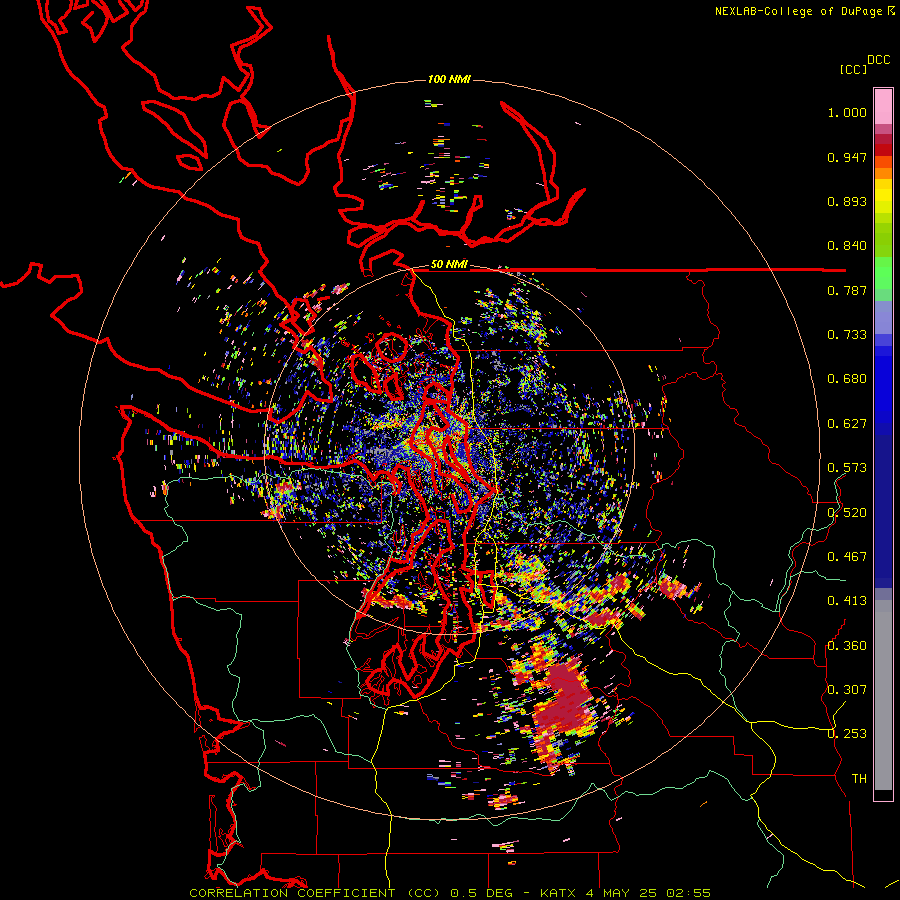900x900 pixels.
Task: Click the DCC label above the color scale
Action: (x=879, y=60)
